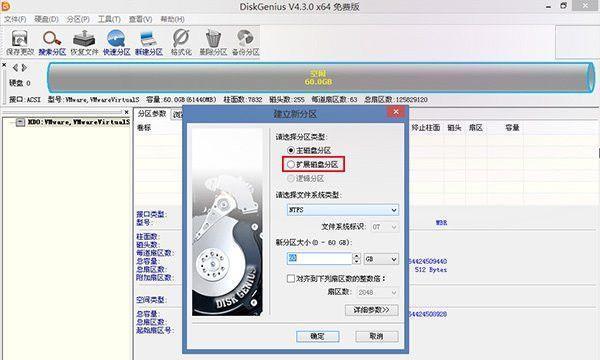
Task: Close the left disk tree panel
Action: click(127, 112)
